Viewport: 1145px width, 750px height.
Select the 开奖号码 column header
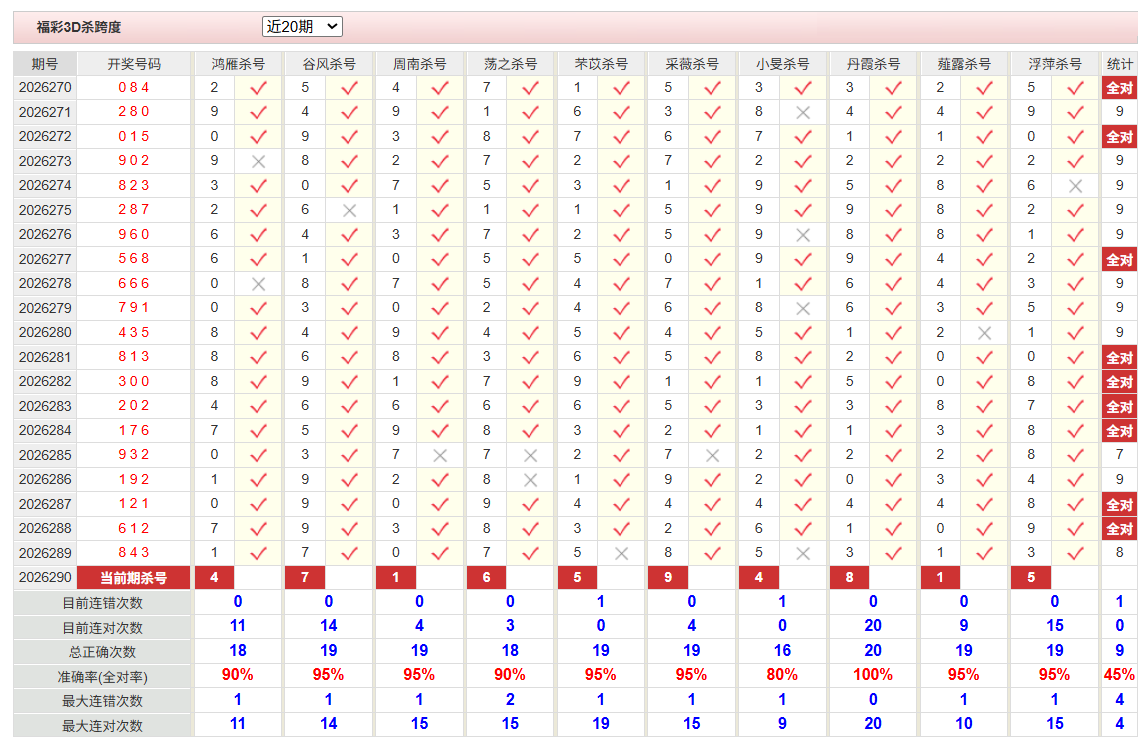click(x=134, y=64)
